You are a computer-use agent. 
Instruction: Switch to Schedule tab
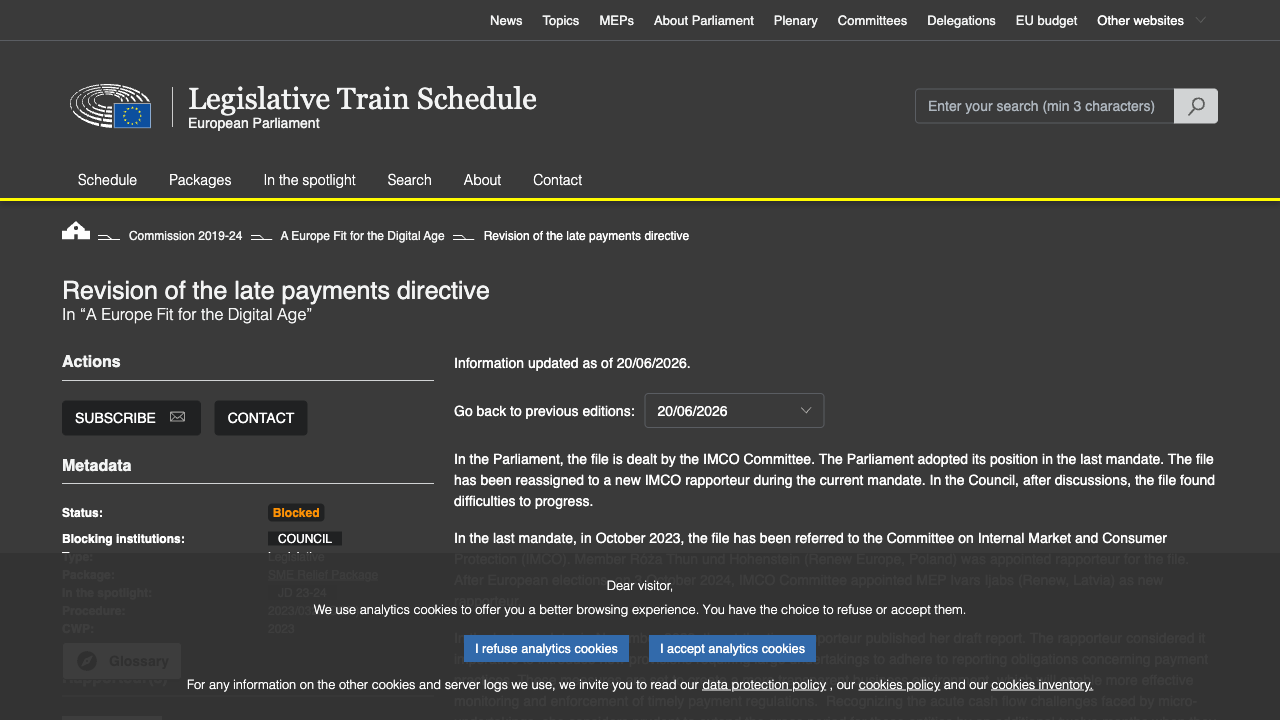pos(107,180)
